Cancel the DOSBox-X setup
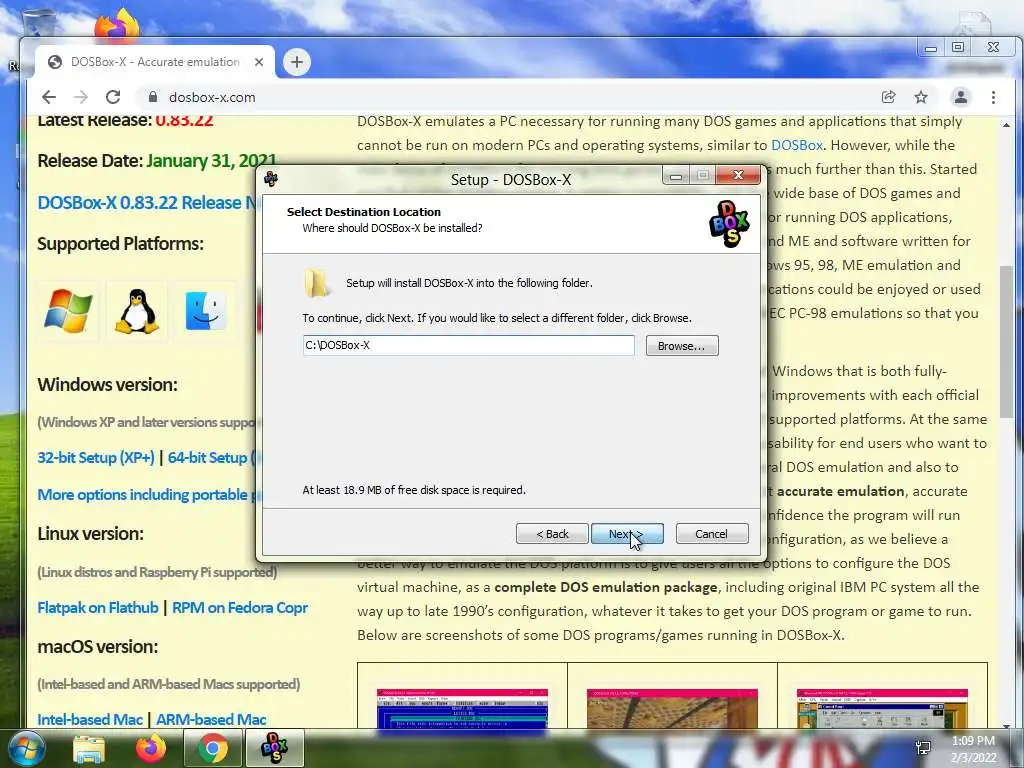This screenshot has width=1024, height=768. click(712, 534)
